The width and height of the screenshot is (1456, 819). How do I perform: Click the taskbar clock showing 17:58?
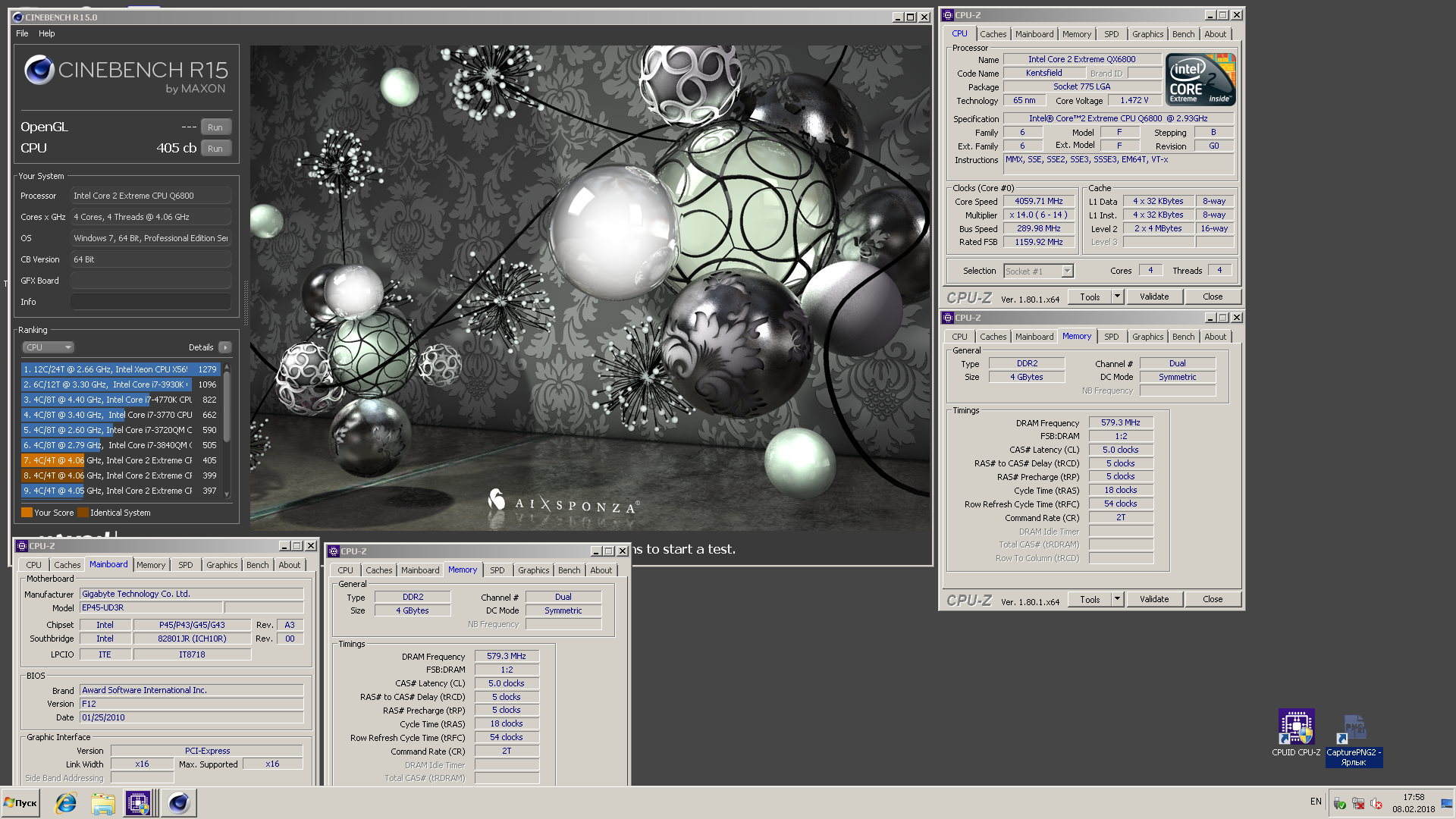tap(1414, 803)
